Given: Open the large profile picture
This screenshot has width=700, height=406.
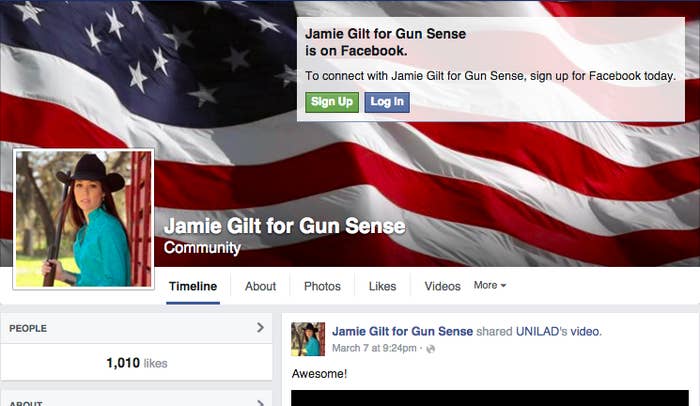Looking at the screenshot, I should pos(83,219).
